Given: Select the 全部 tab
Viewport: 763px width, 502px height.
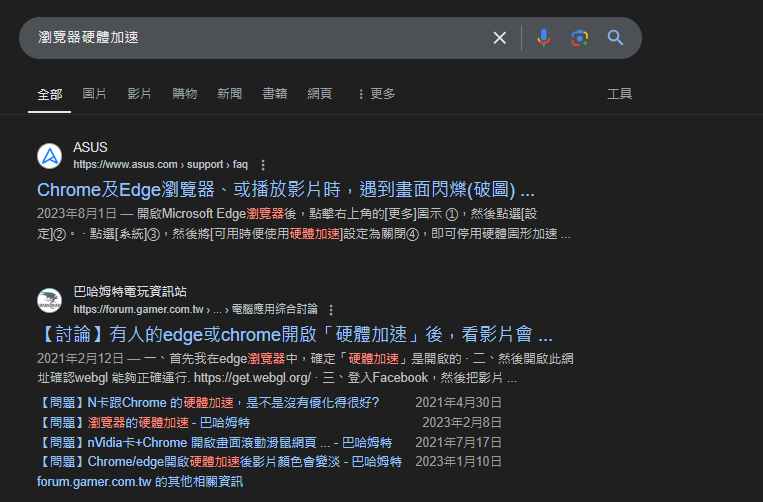Looking at the screenshot, I should (50, 94).
